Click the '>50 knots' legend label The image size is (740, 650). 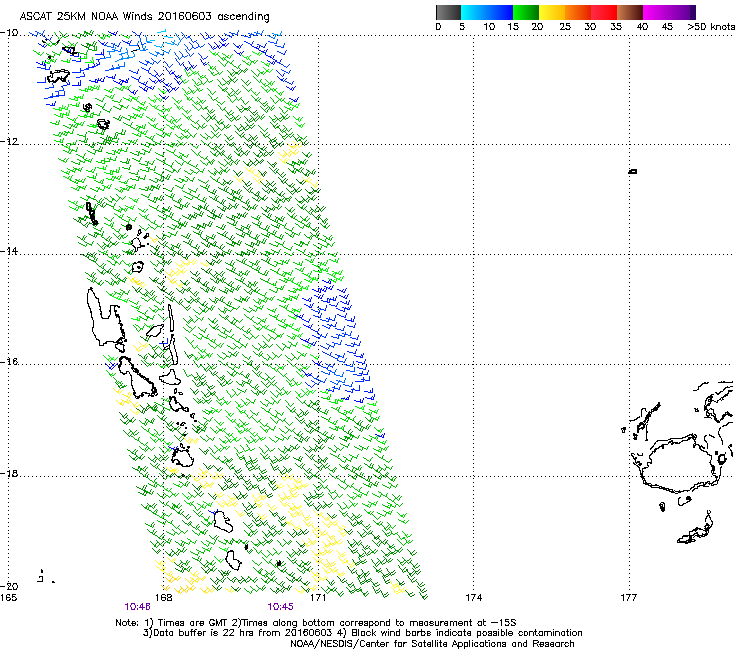(711, 26)
